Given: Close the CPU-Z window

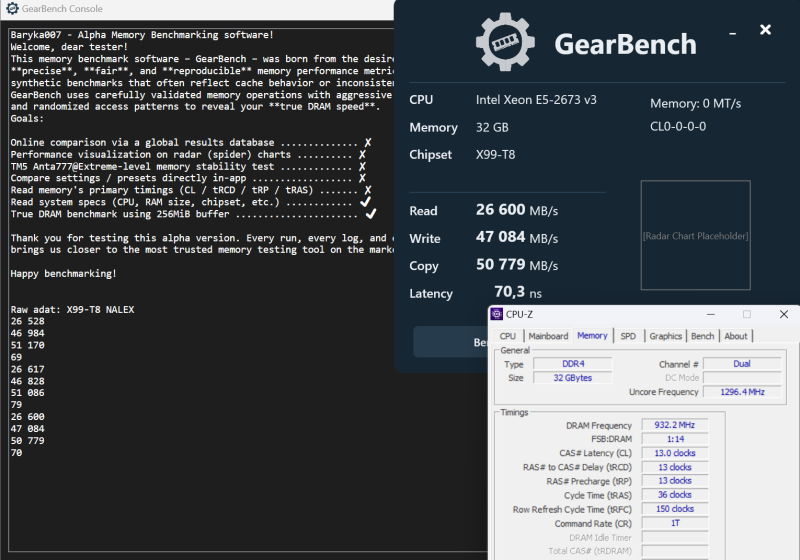Looking at the screenshot, I should [784, 314].
